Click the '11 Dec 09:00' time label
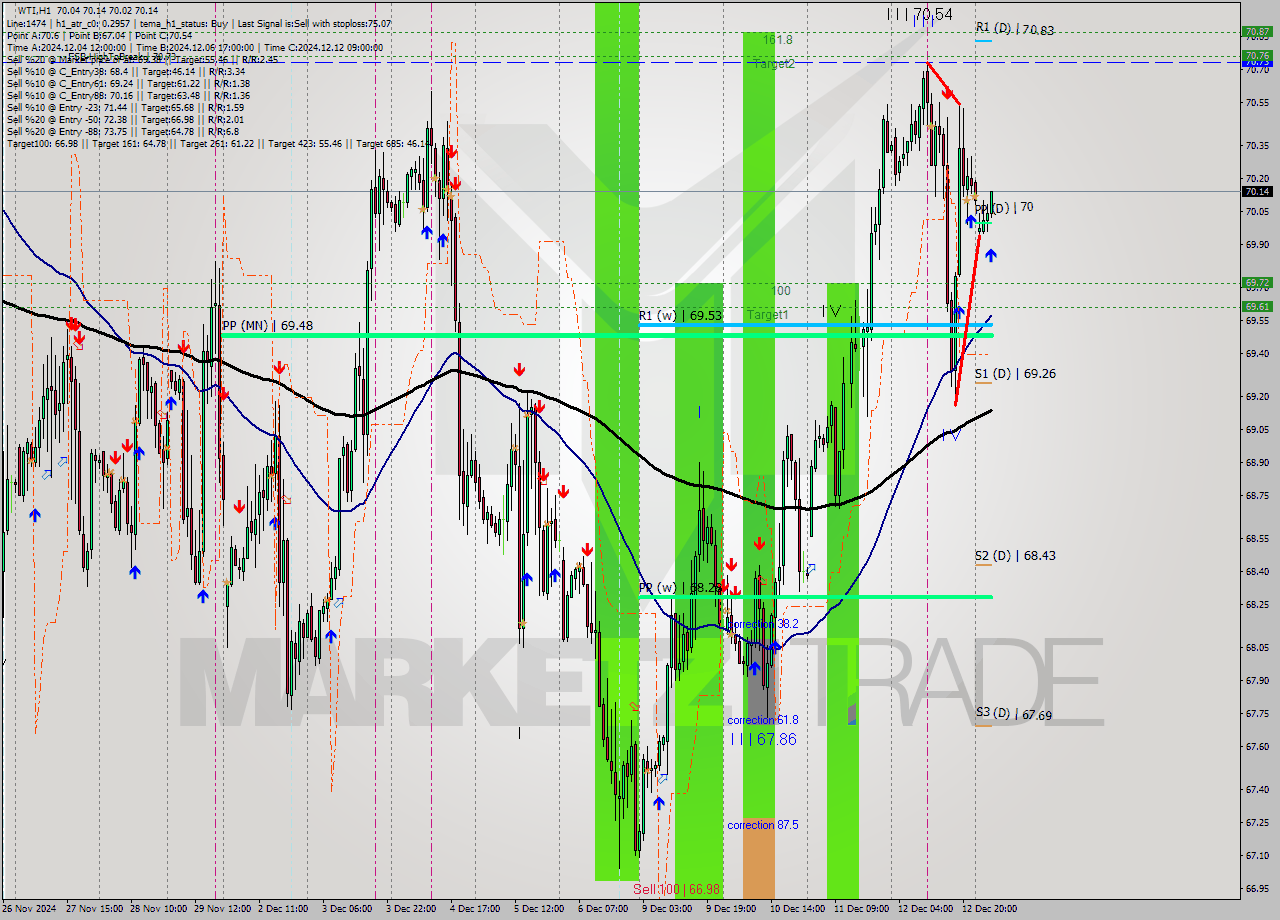 (x=861, y=909)
